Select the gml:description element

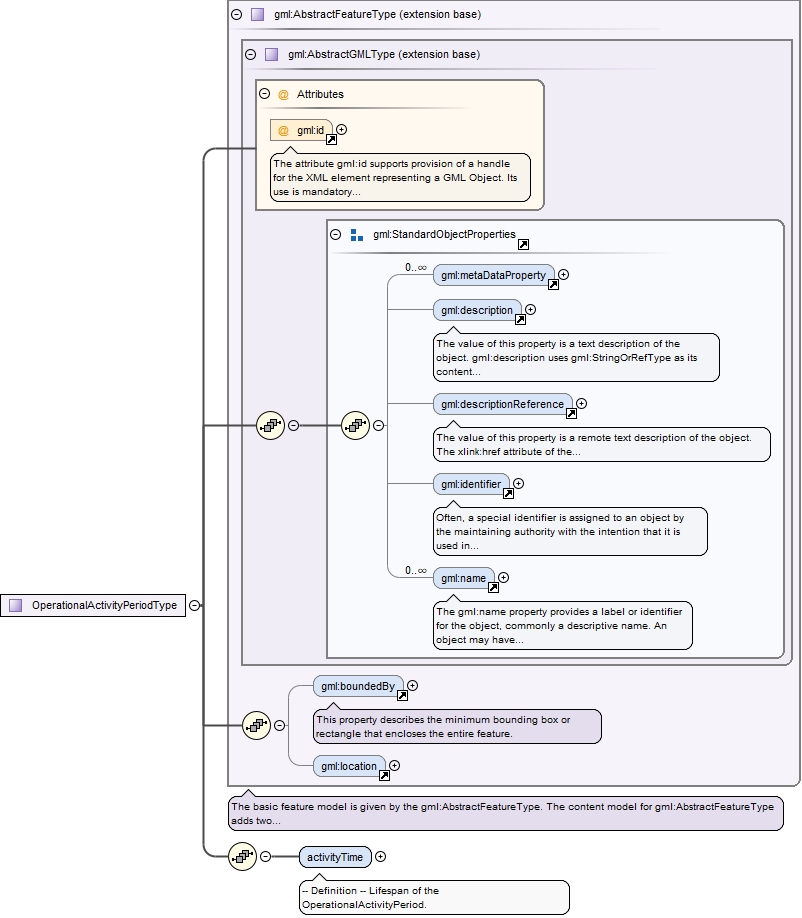[x=477, y=310]
